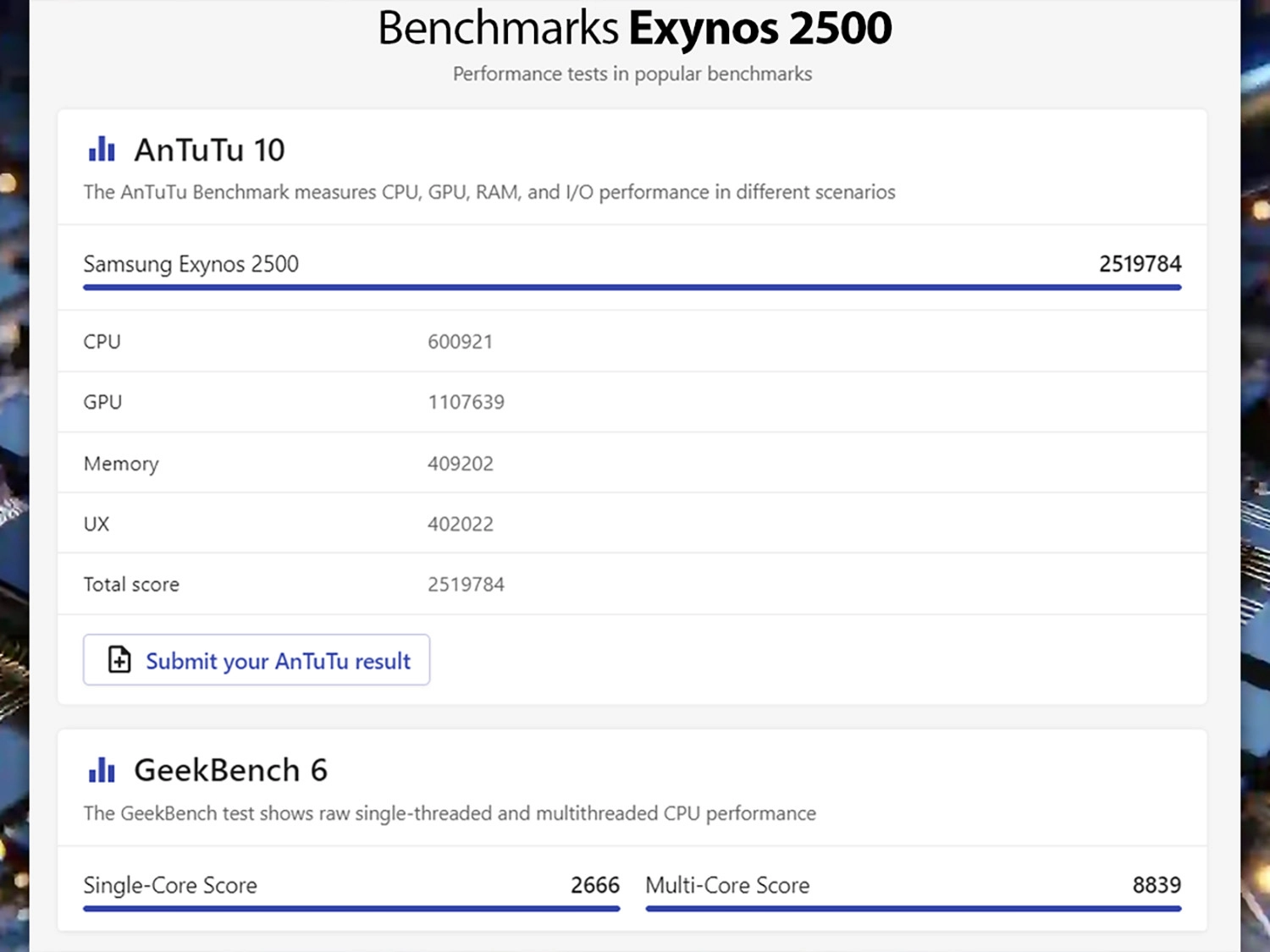1270x952 pixels.
Task: Submit your AnTuTu result
Action: click(257, 660)
